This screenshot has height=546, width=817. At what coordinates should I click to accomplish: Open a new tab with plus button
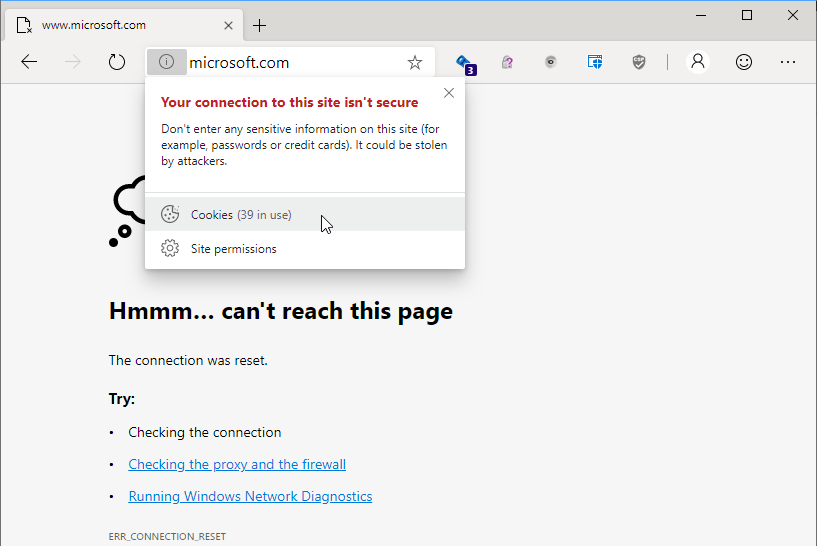pyautogui.click(x=260, y=25)
